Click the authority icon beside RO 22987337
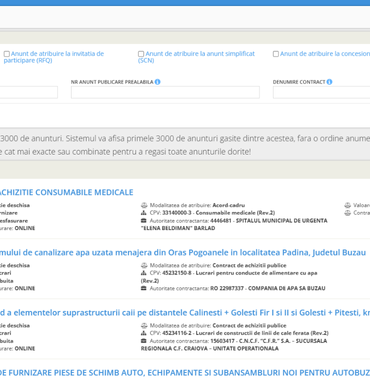The width and height of the screenshot is (370, 380). click(144, 288)
